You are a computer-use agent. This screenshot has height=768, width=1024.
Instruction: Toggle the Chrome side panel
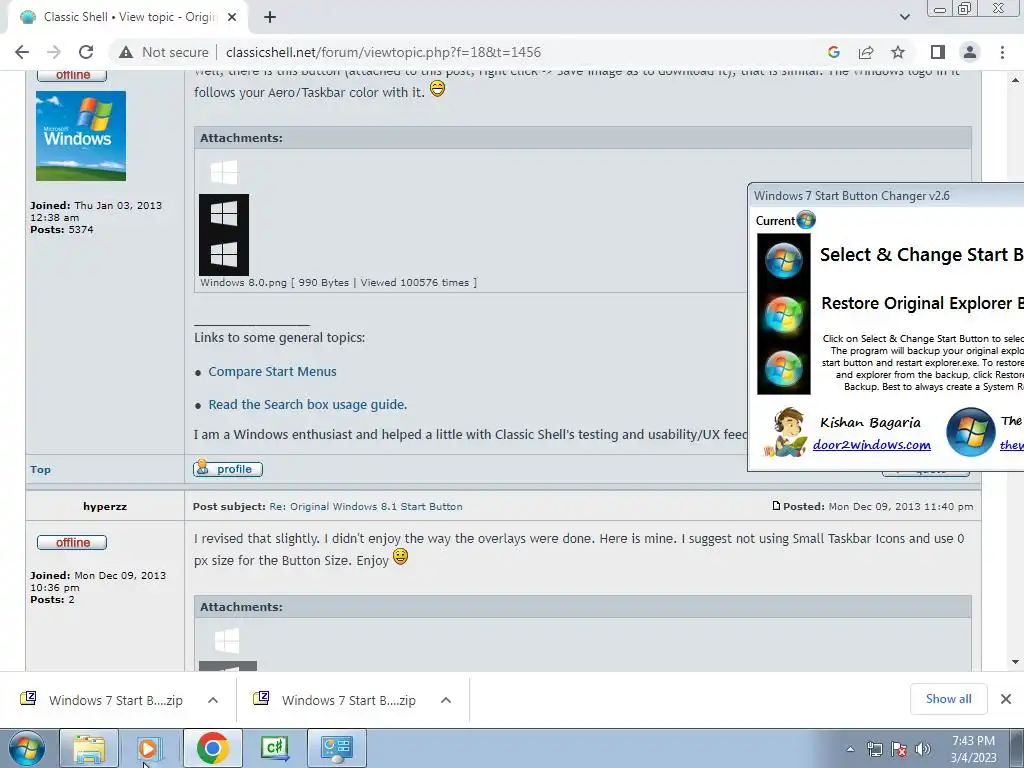[x=938, y=52]
